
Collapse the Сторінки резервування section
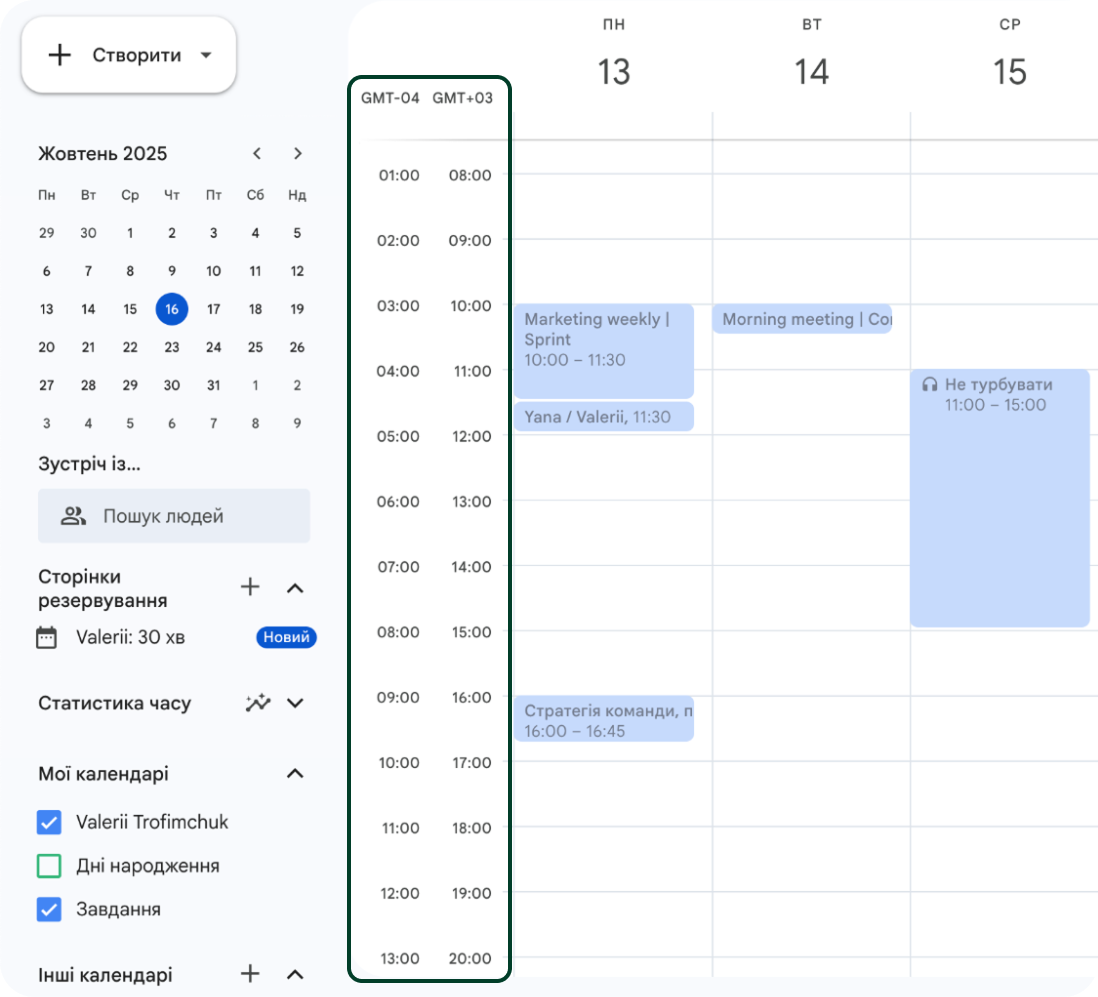pyautogui.click(x=295, y=588)
